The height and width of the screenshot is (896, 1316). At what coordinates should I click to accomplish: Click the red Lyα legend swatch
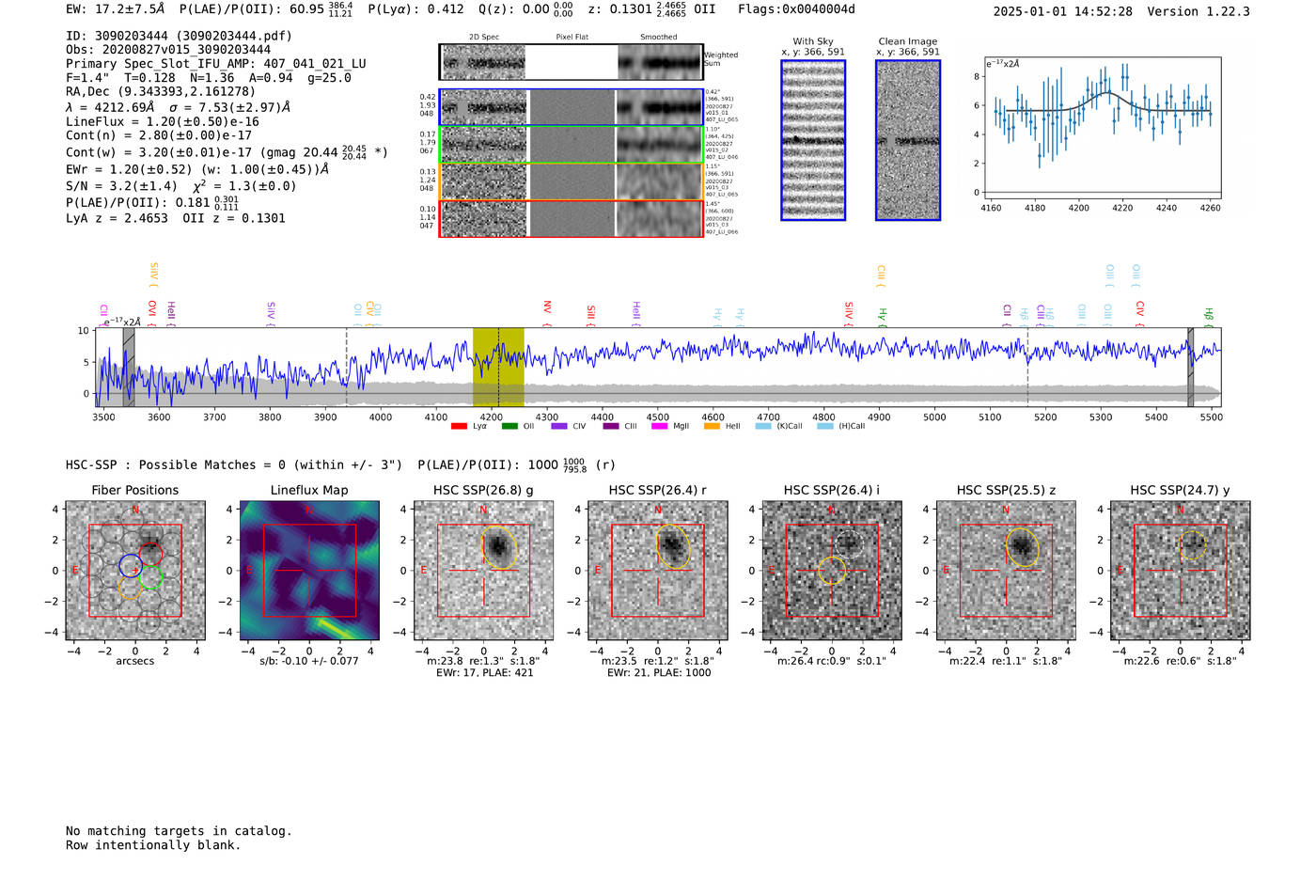click(x=459, y=426)
